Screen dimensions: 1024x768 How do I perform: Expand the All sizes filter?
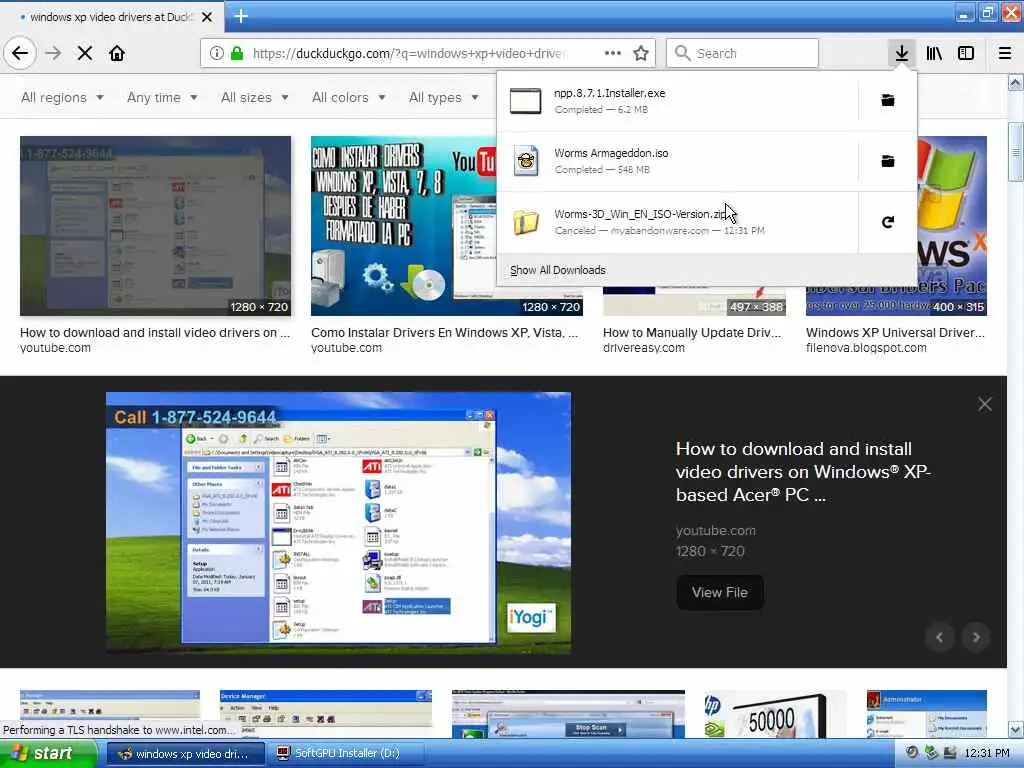point(255,97)
